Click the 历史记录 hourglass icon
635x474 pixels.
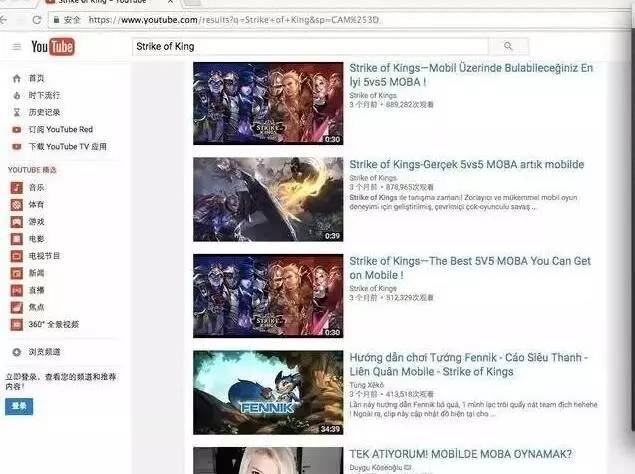[x=17, y=112]
